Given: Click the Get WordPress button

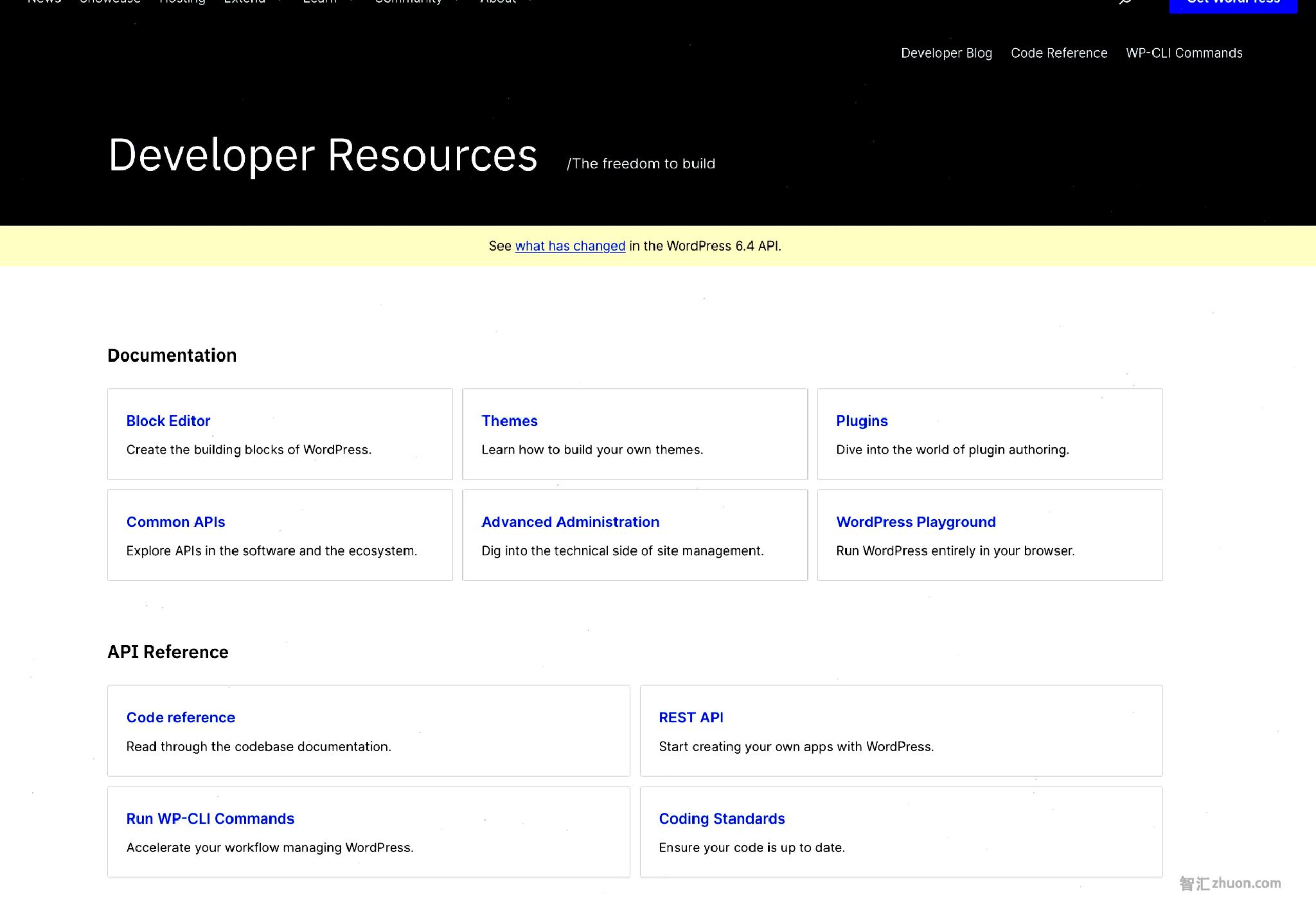Looking at the screenshot, I should (x=1233, y=5).
